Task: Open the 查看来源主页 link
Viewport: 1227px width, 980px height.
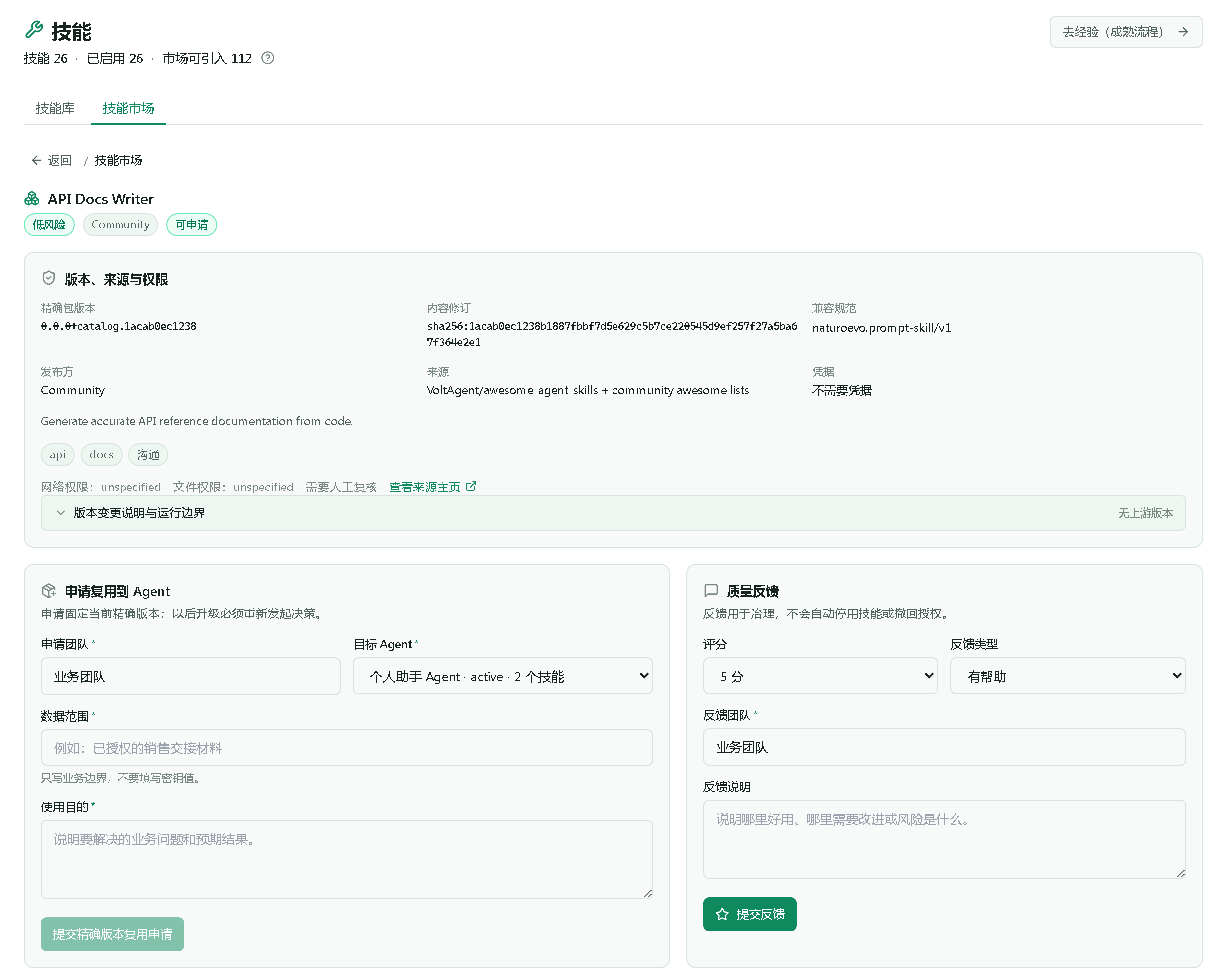Action: click(425, 487)
